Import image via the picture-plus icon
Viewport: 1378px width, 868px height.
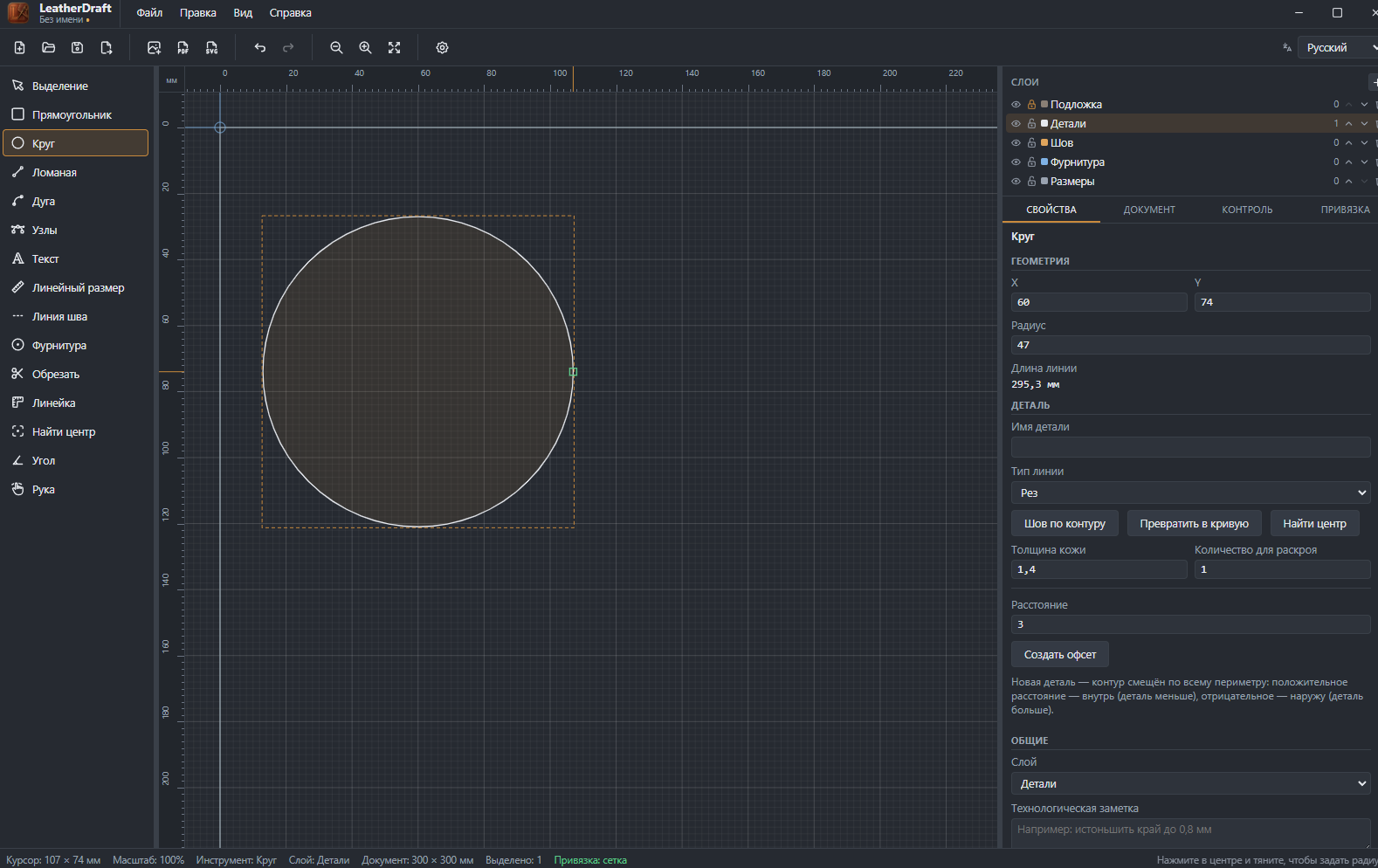(x=155, y=48)
